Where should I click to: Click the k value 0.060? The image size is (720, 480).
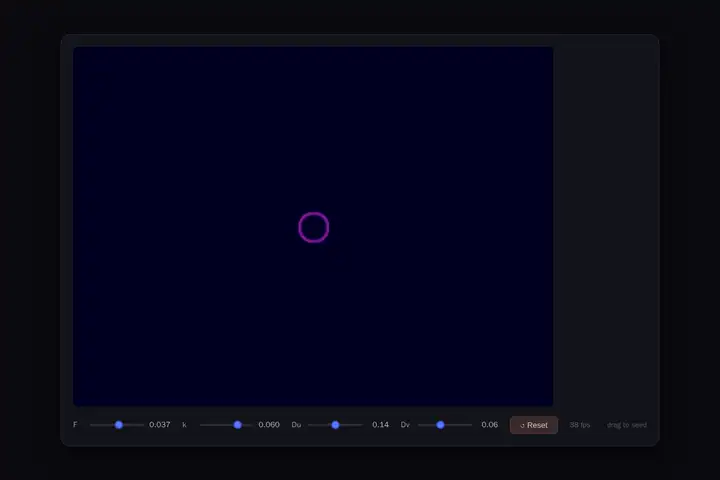(269, 425)
